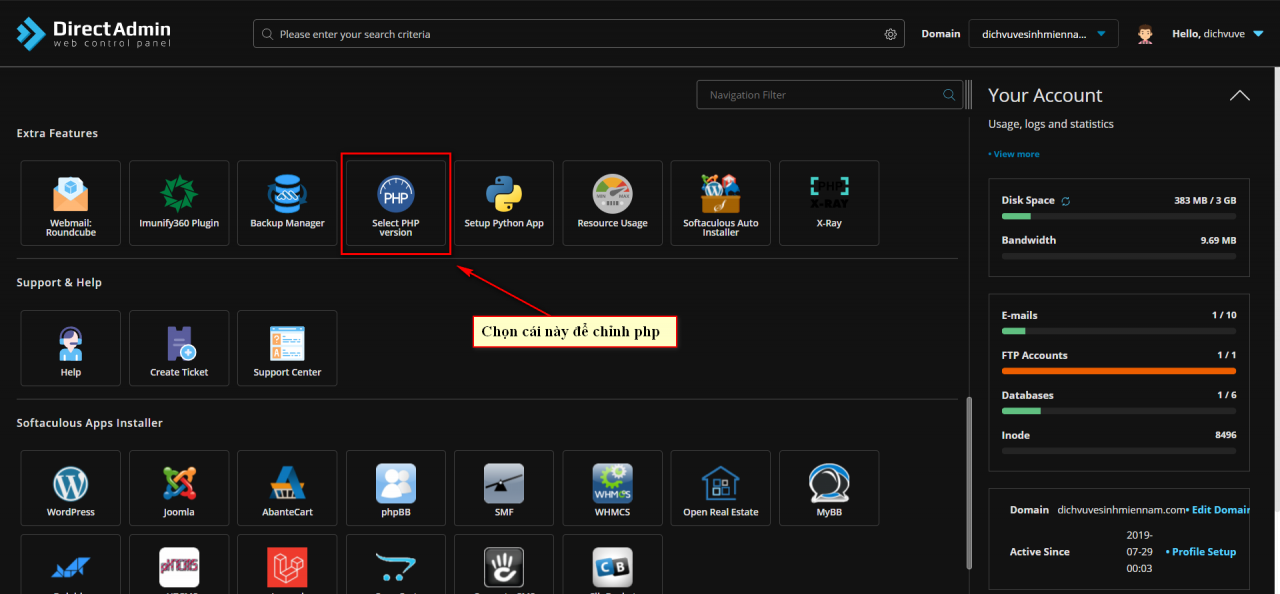Open Support Center
This screenshot has width=1280, height=594.
point(287,348)
